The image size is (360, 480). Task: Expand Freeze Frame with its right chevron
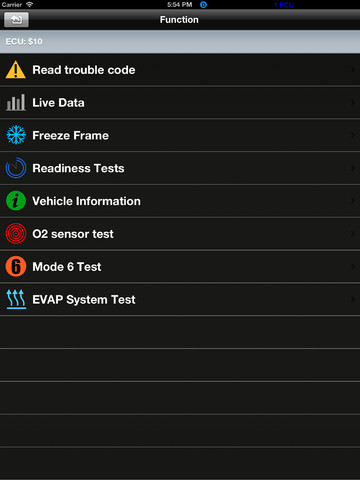coord(353,135)
